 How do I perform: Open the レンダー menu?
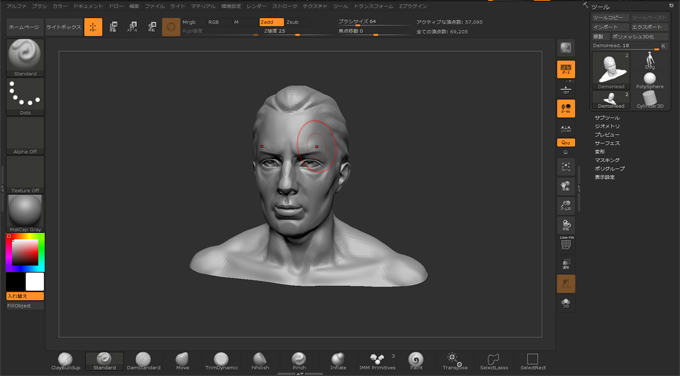tap(256, 7)
